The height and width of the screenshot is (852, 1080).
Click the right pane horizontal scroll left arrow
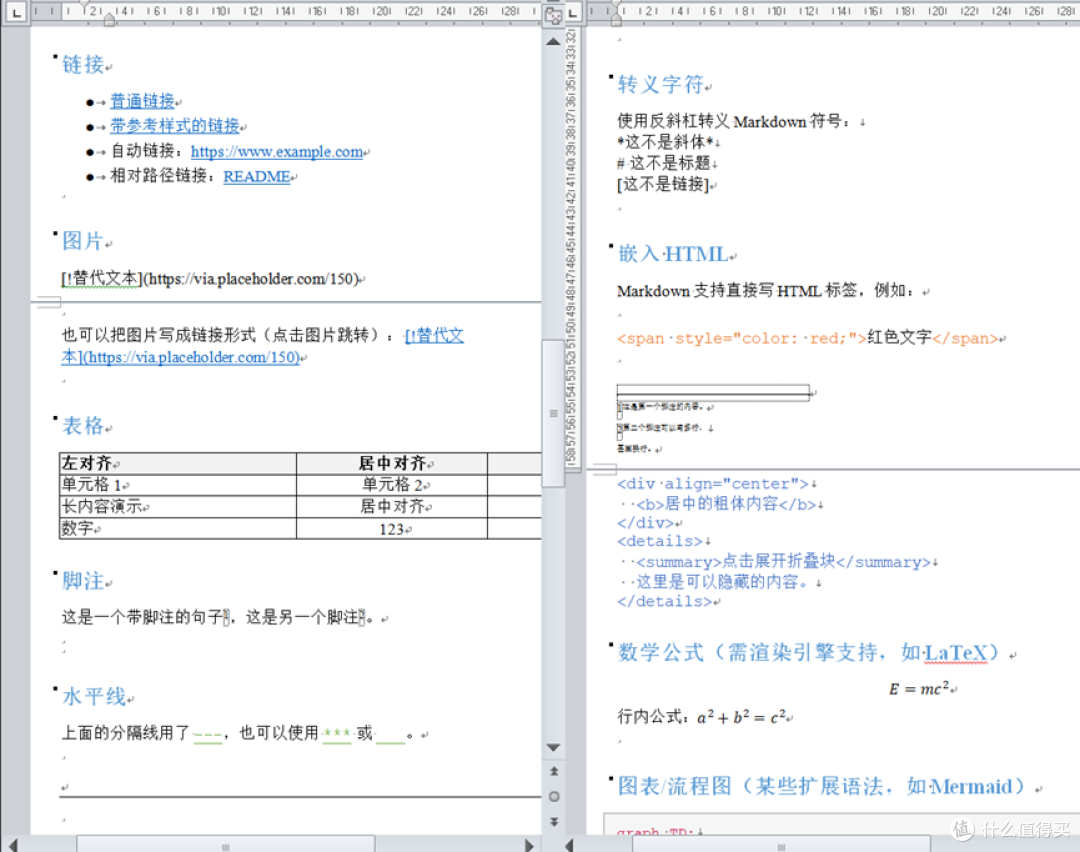tap(570, 844)
